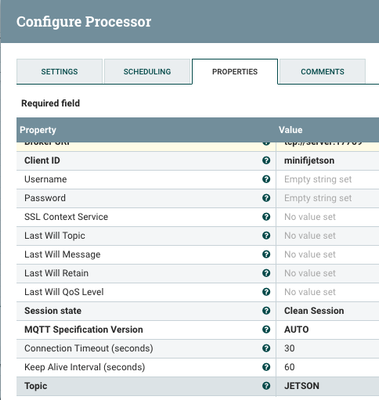This screenshot has width=379, height=400.
Task: Click help icon next to Topic property
Action: pyautogui.click(x=266, y=386)
